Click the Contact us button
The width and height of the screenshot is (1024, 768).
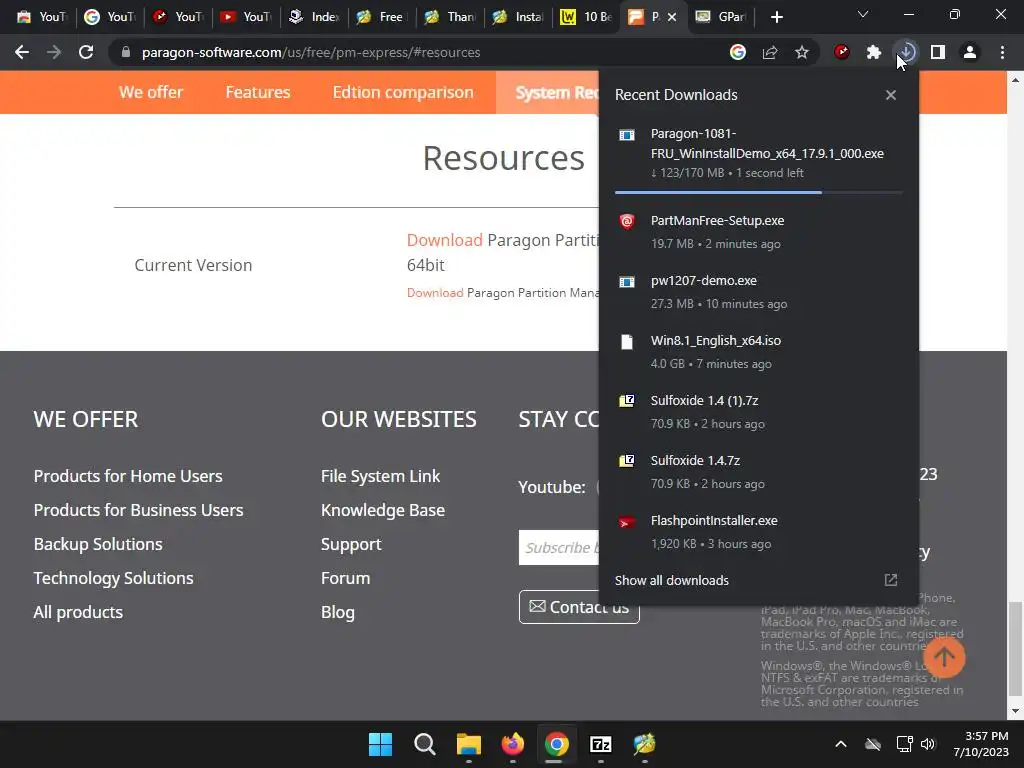tap(579, 607)
